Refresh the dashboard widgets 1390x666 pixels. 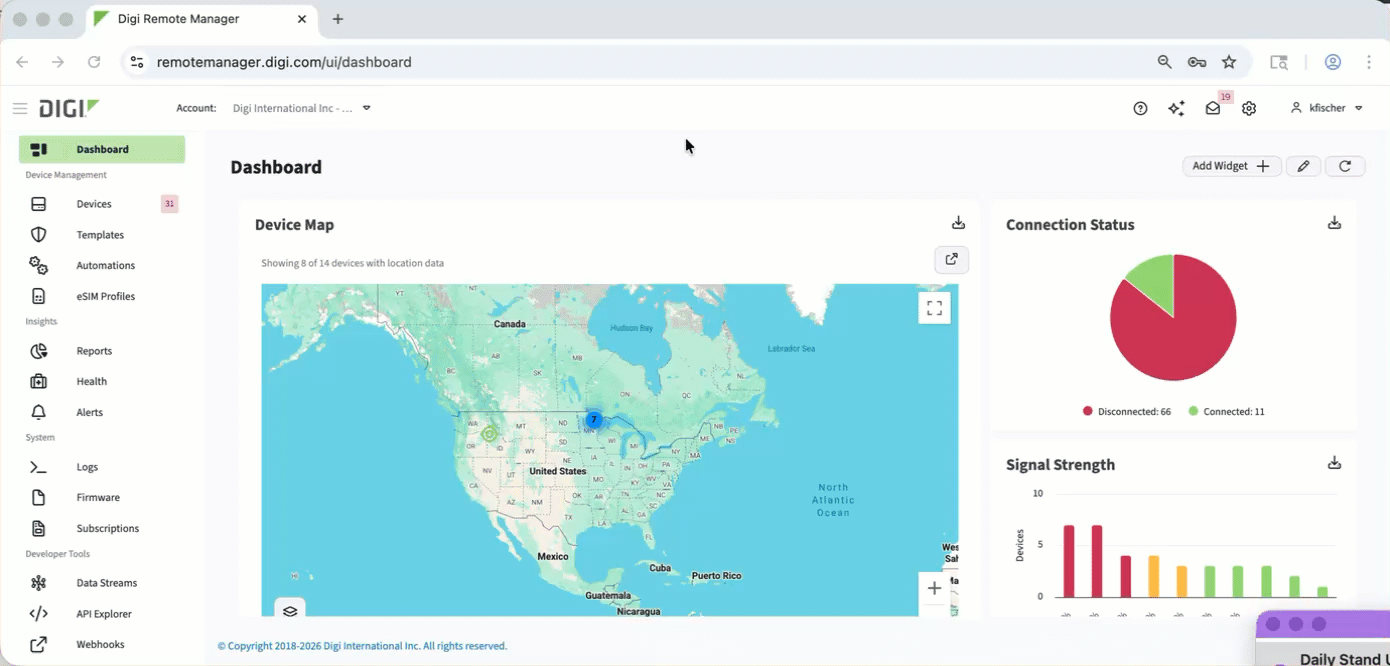pos(1345,166)
